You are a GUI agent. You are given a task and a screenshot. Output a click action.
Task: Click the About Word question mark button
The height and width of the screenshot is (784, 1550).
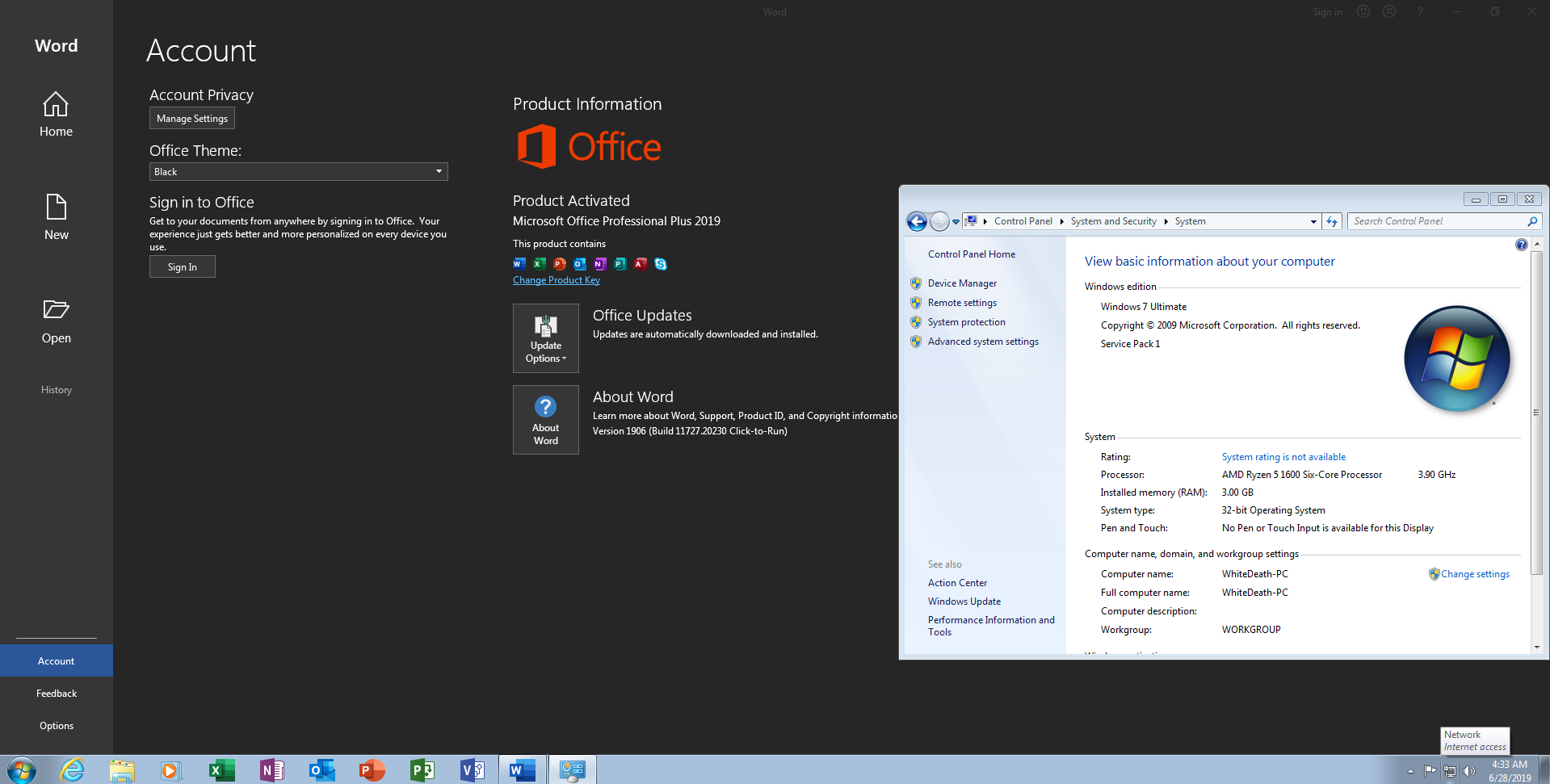point(545,420)
